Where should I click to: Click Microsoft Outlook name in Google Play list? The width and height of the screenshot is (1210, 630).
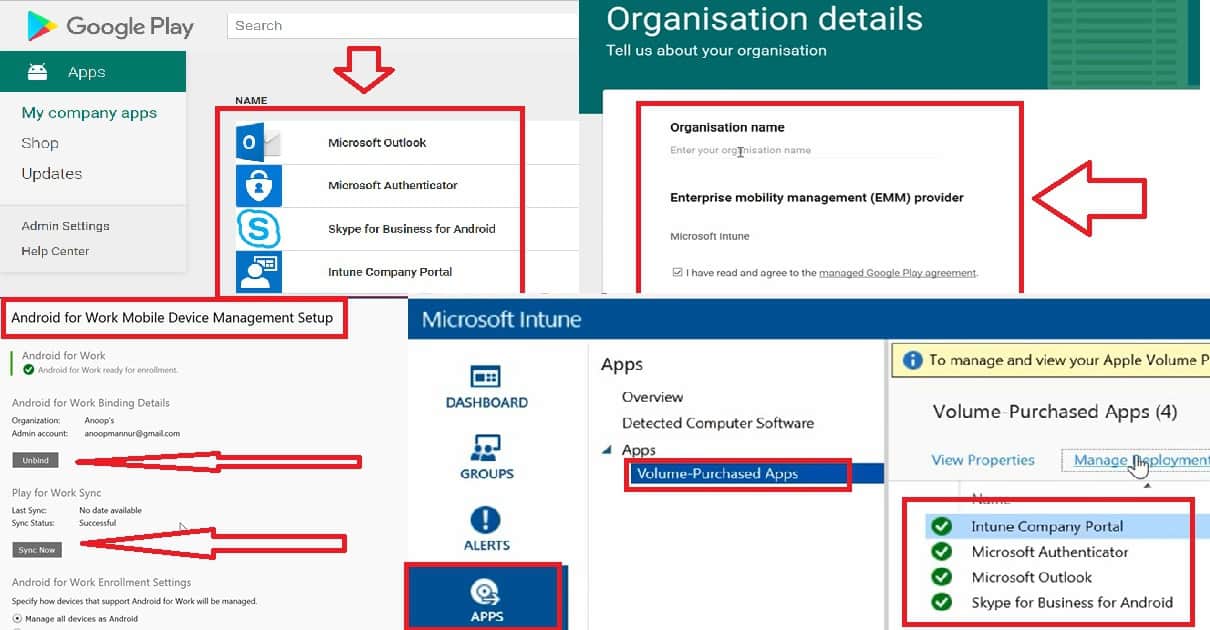click(377, 143)
